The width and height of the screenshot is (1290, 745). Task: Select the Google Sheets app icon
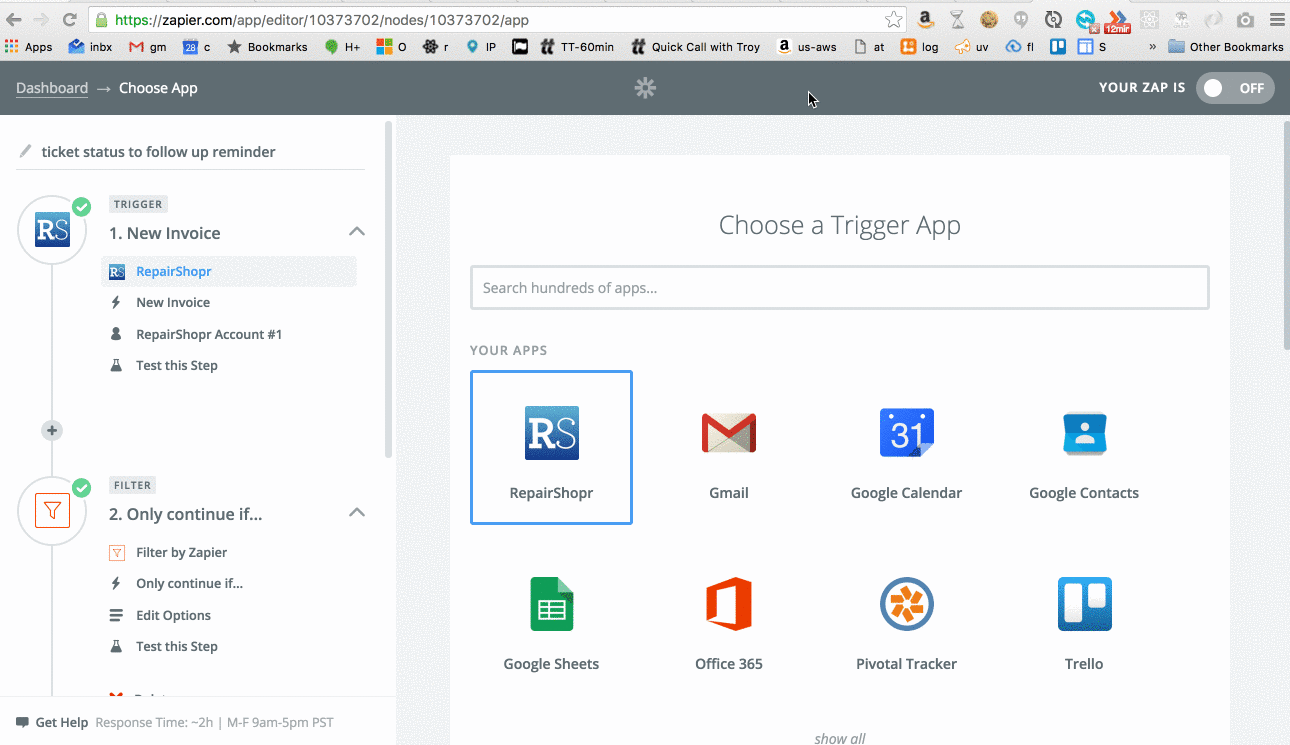tap(551, 604)
